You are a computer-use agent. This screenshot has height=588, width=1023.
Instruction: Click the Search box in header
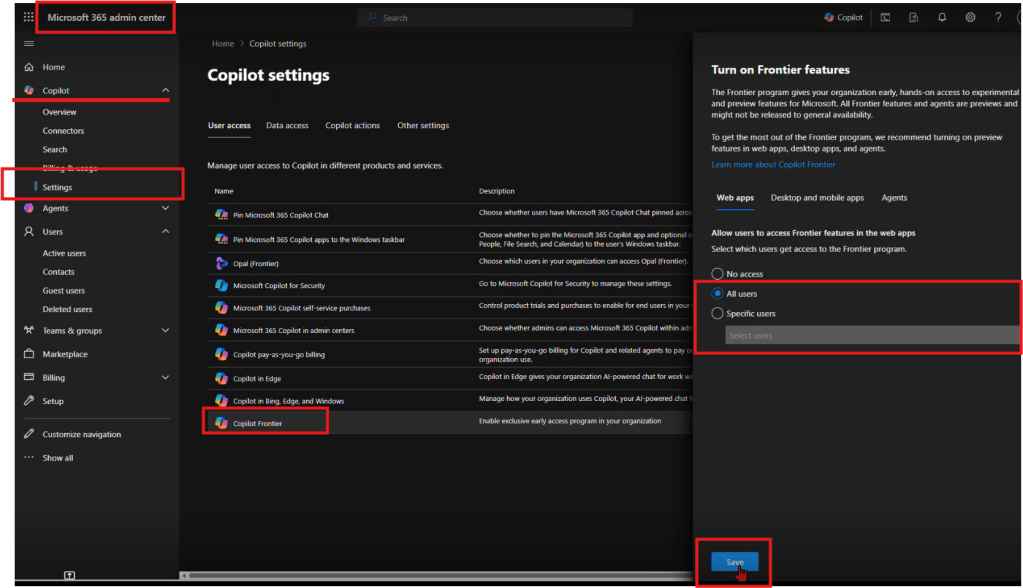[495, 17]
